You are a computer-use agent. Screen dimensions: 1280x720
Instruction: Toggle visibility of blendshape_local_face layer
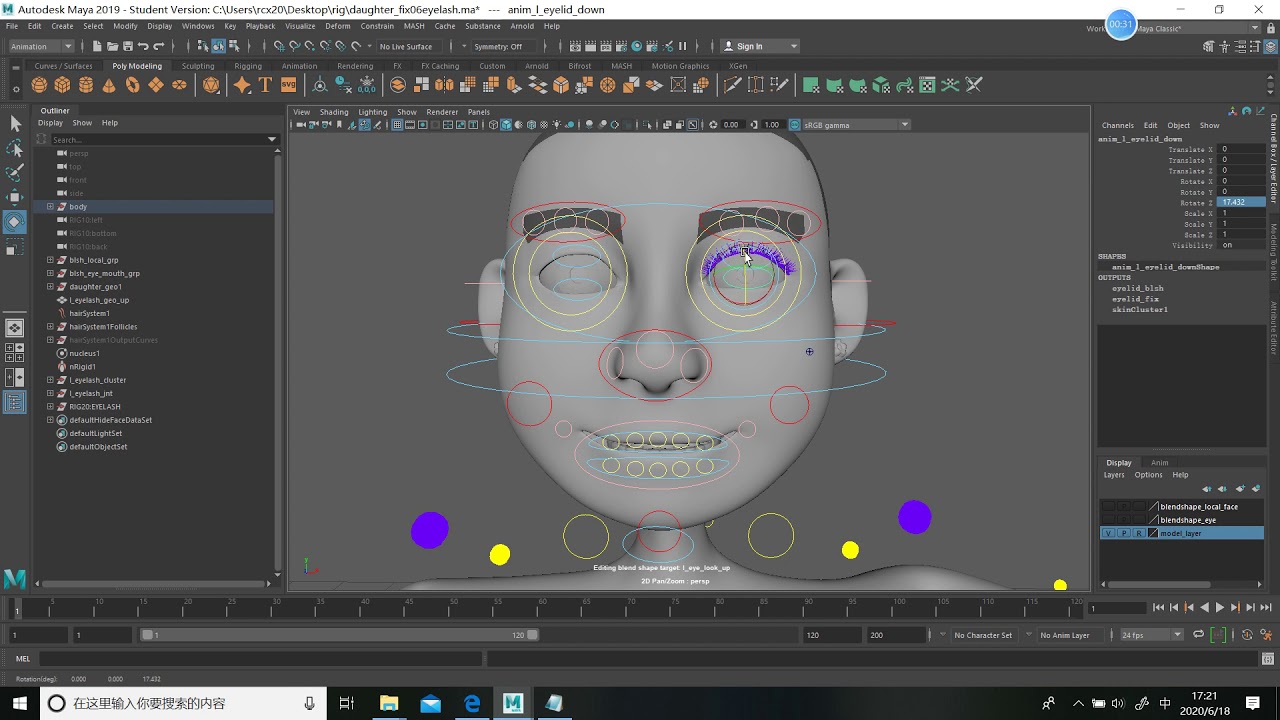point(1108,507)
